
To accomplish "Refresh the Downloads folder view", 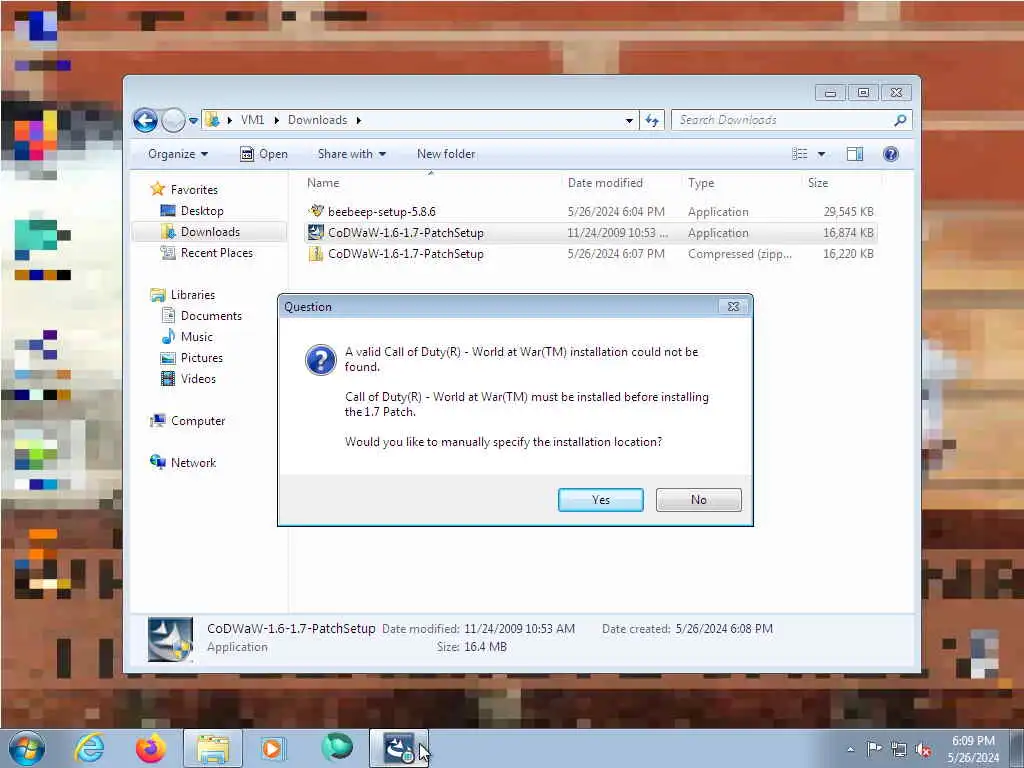I will point(652,120).
